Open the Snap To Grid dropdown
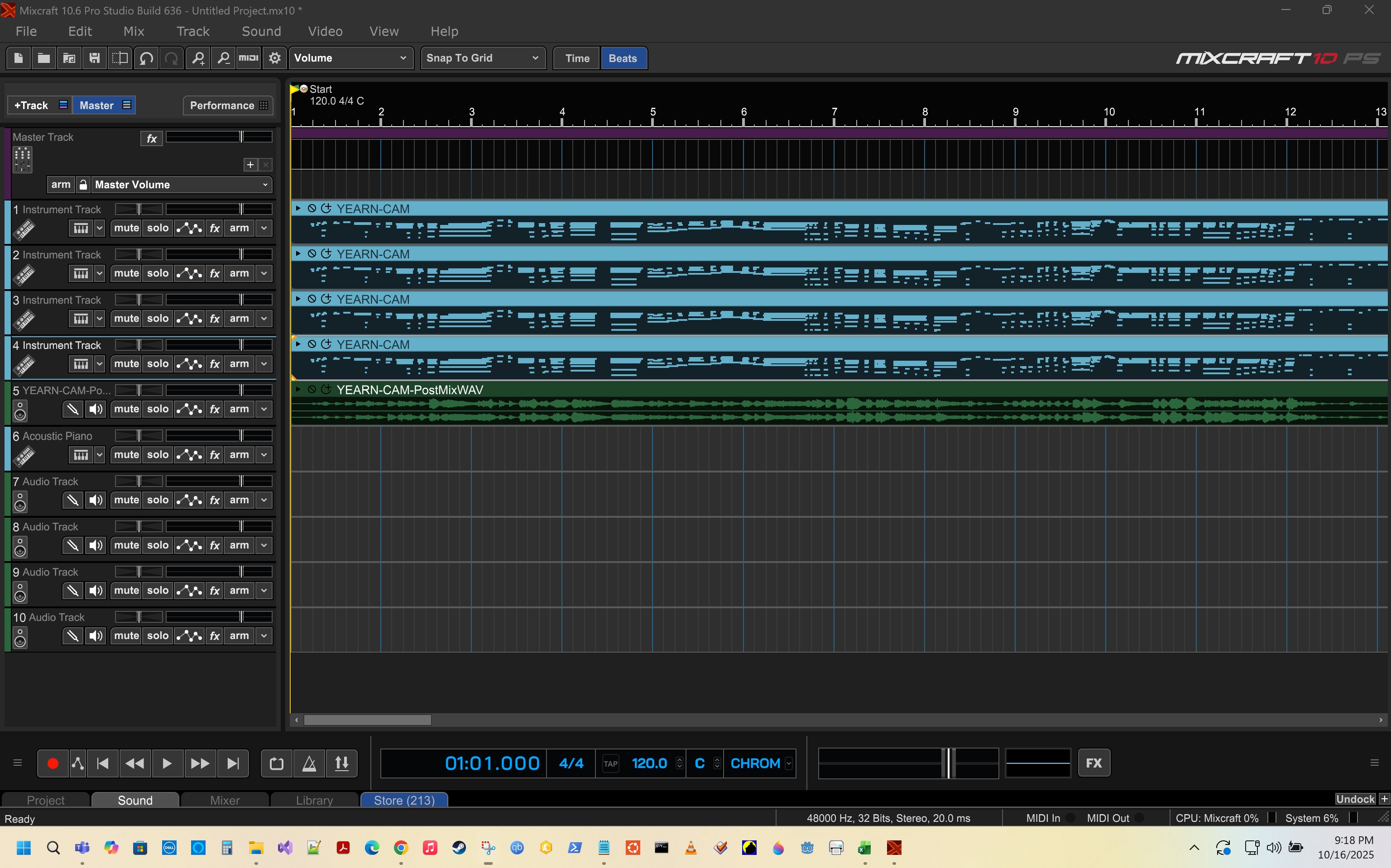 click(482, 58)
